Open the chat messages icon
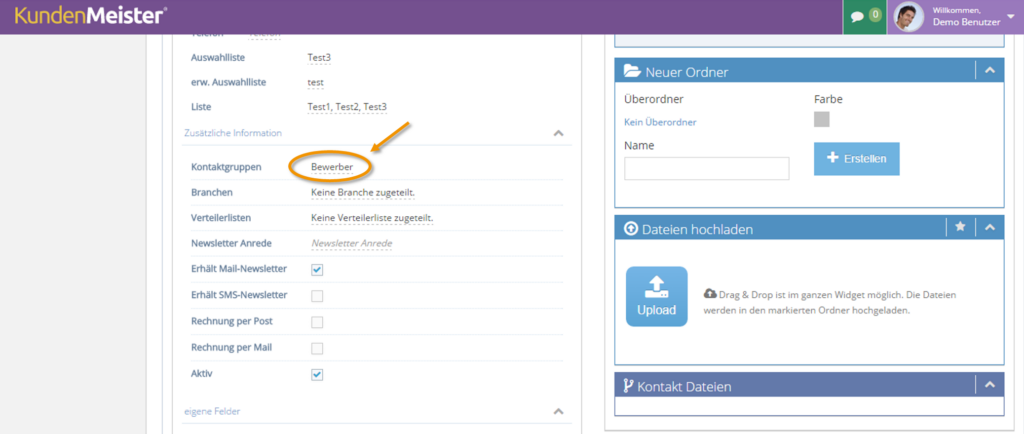The width and height of the screenshot is (1024, 434). point(857,17)
